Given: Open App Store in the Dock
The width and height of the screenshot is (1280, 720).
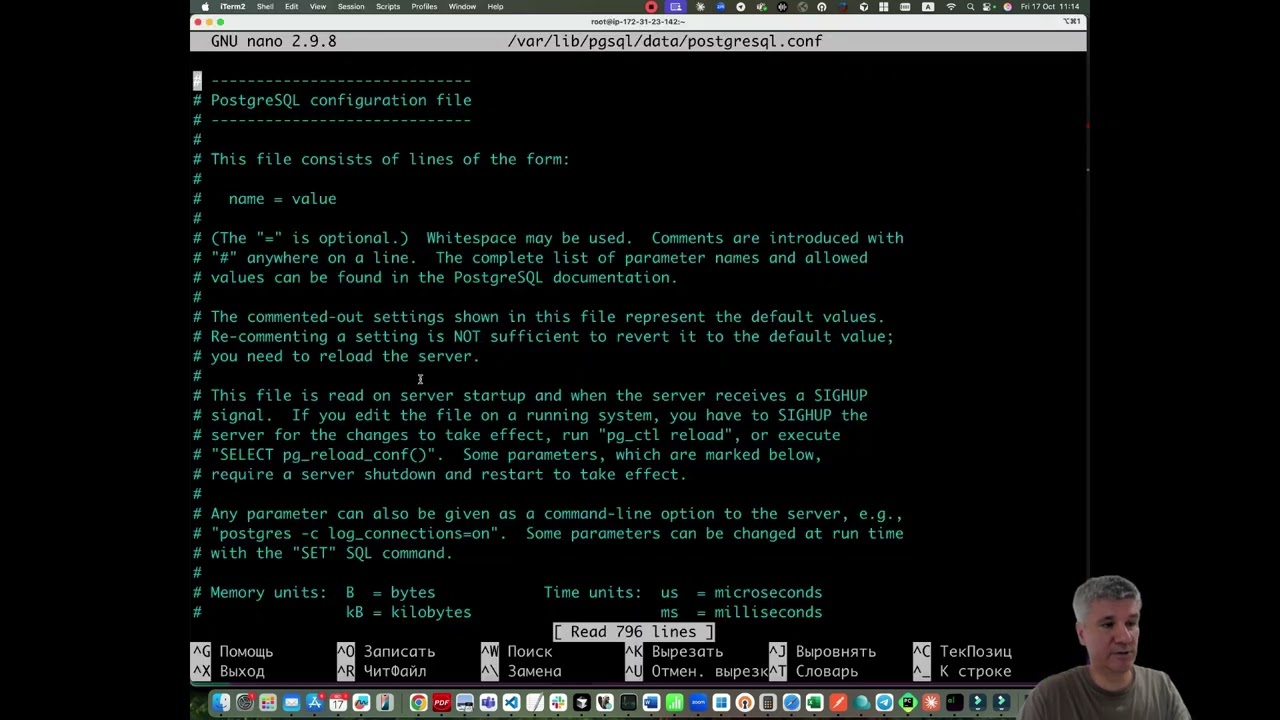Looking at the screenshot, I should (x=315, y=702).
